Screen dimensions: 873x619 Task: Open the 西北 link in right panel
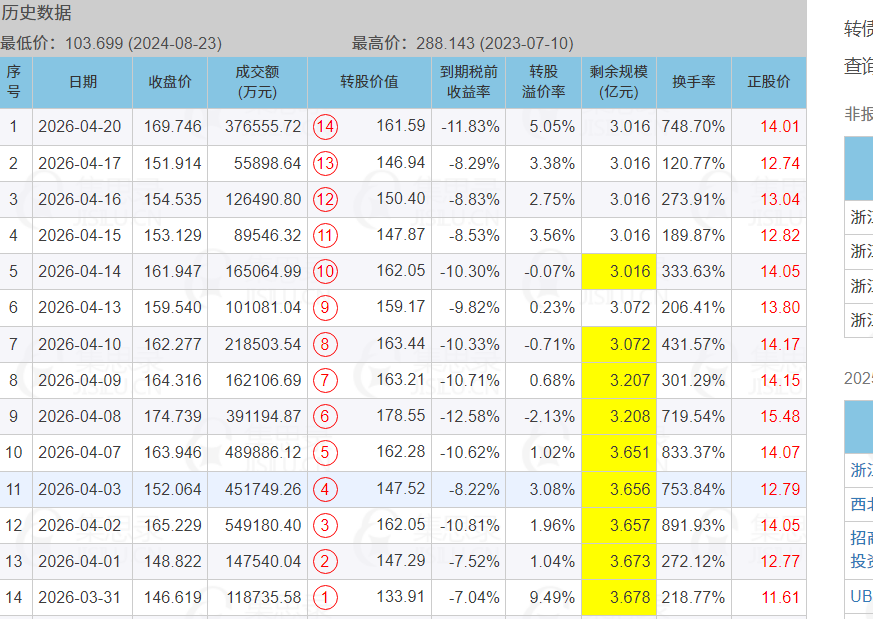click(x=861, y=505)
